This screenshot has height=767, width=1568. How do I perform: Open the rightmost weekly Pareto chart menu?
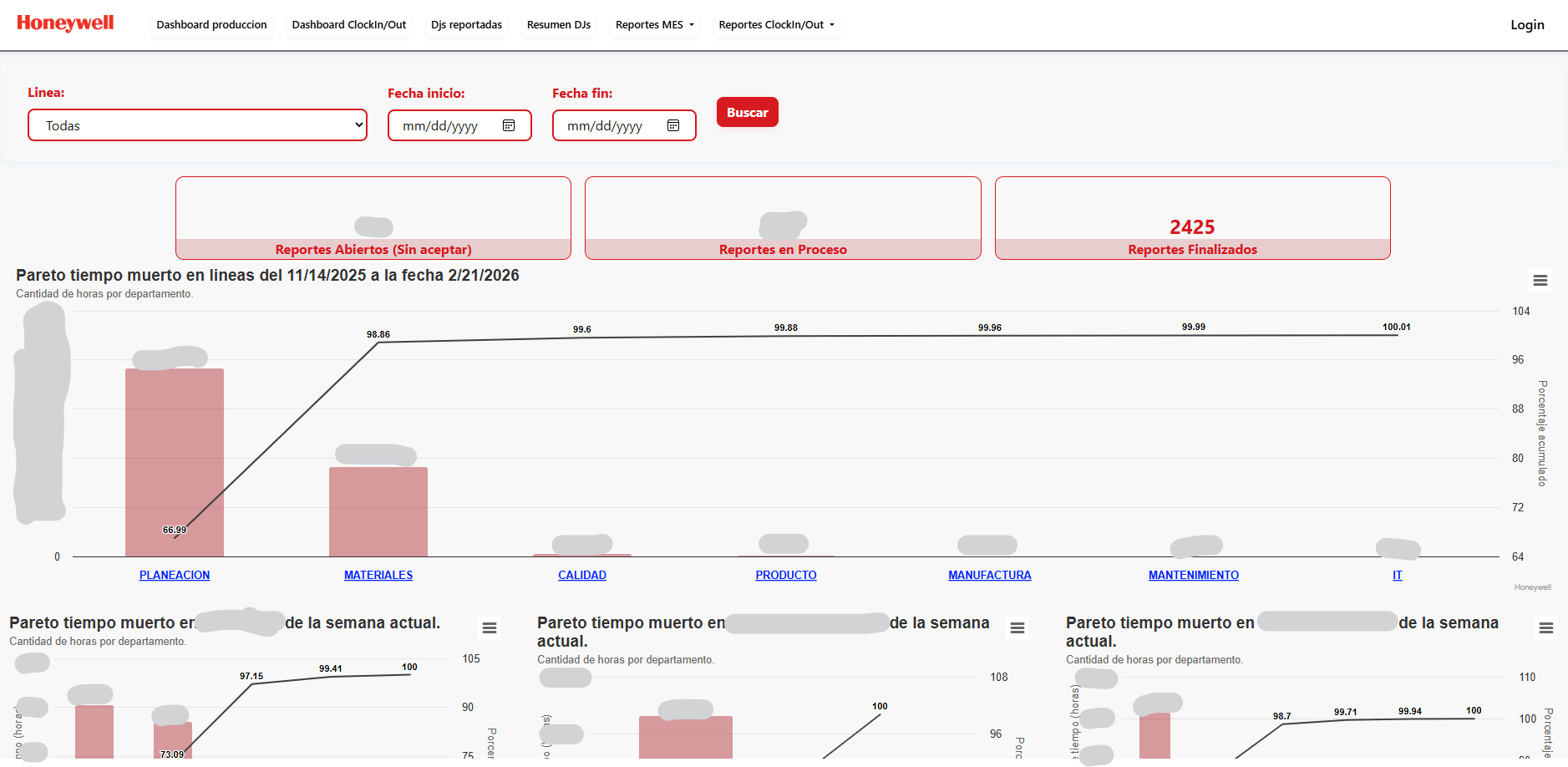pyautogui.click(x=1545, y=627)
